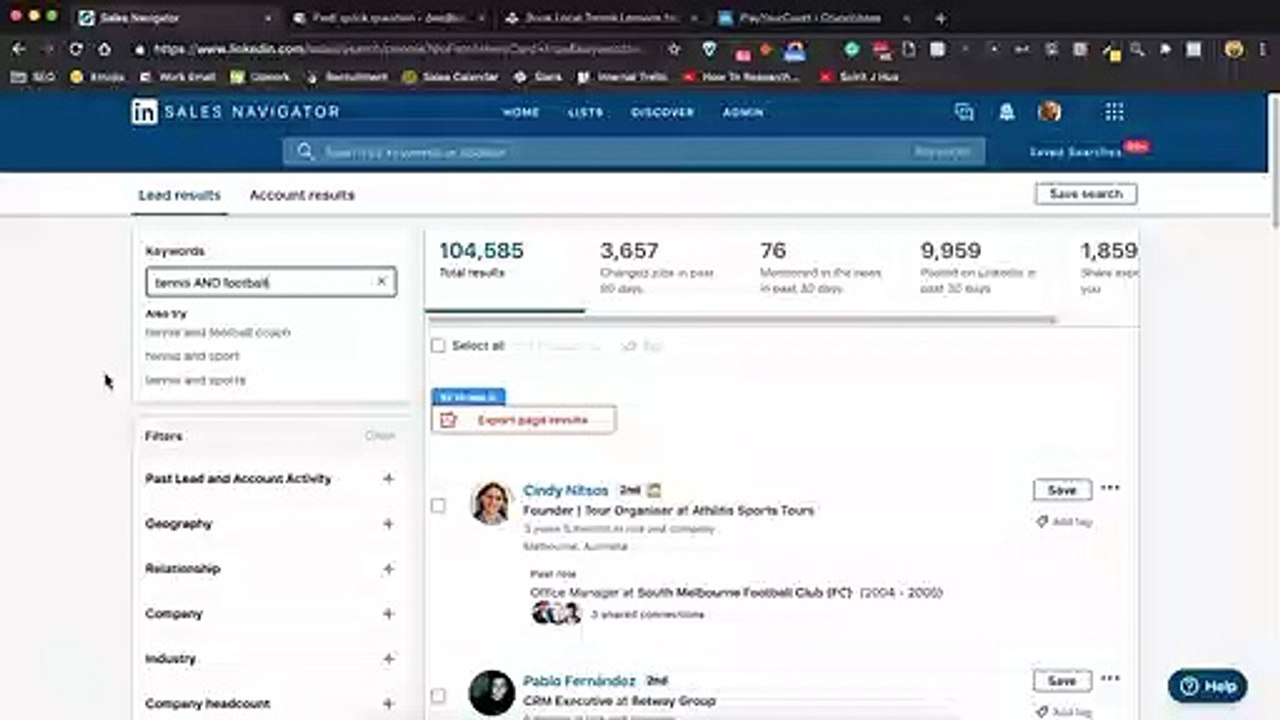Image resolution: width=1280 pixels, height=720 pixels.
Task: Save Cindy Nitsos as lead
Action: tap(1062, 490)
